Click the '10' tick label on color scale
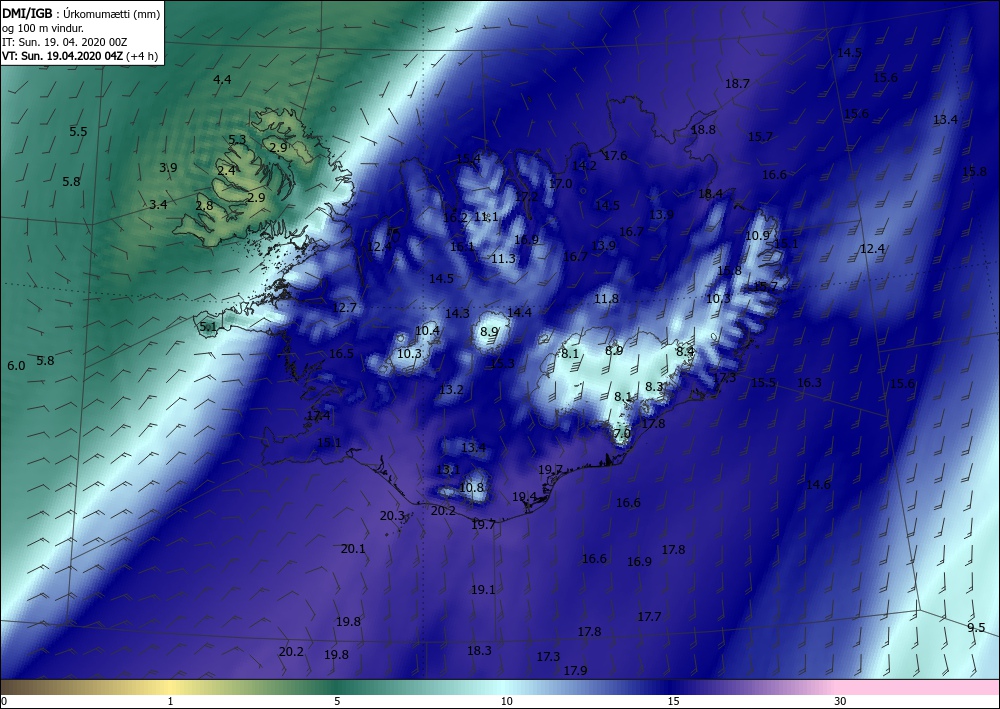 [506, 701]
